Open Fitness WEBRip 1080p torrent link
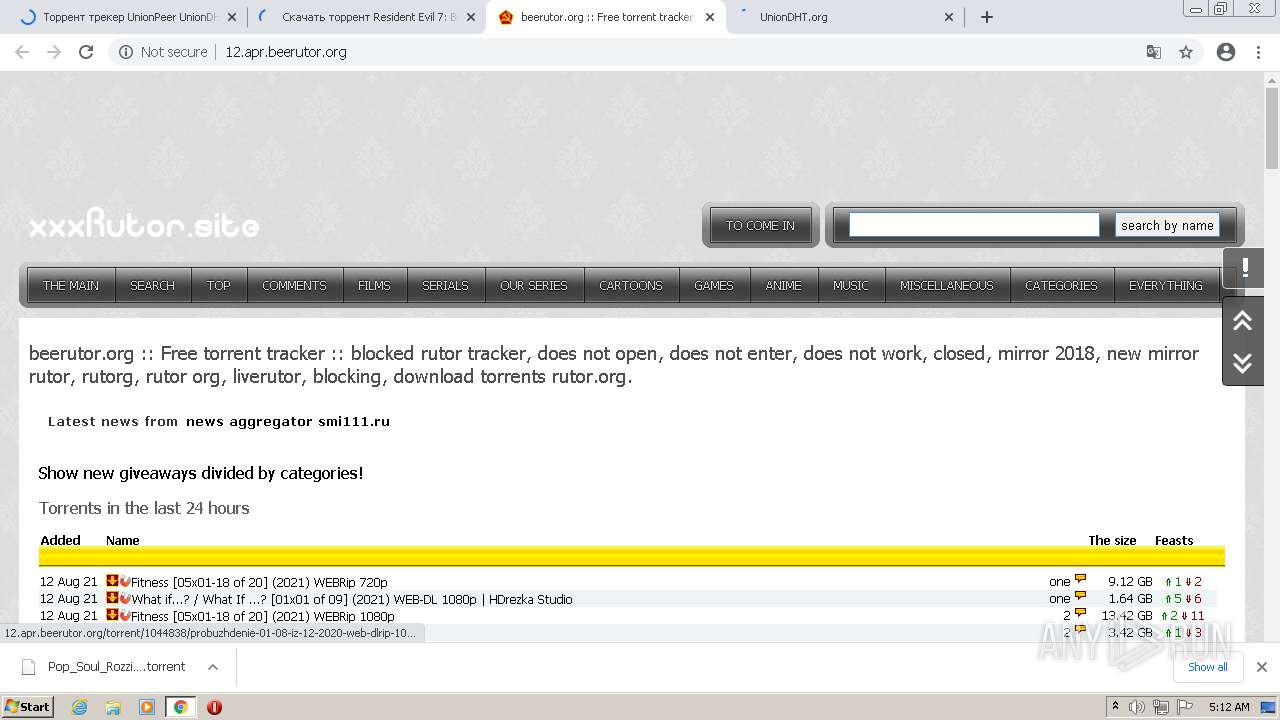Screen dimensions: 1280x720 (x=263, y=616)
